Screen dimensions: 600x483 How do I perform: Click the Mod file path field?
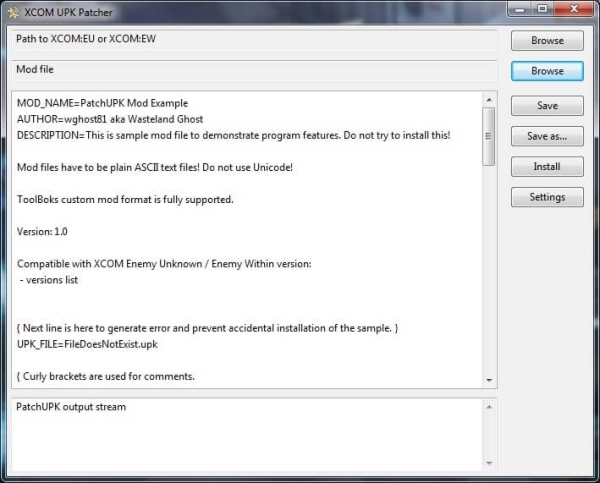pos(253,71)
